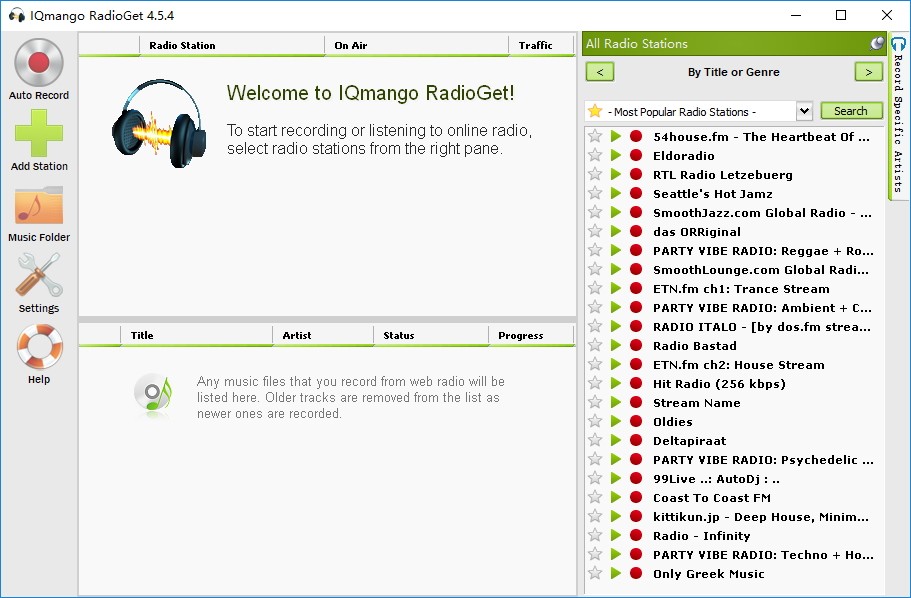Record PARTY VIBE RADIO: Psychedelic station
Image resolution: width=911 pixels, height=598 pixels.
click(x=636, y=460)
